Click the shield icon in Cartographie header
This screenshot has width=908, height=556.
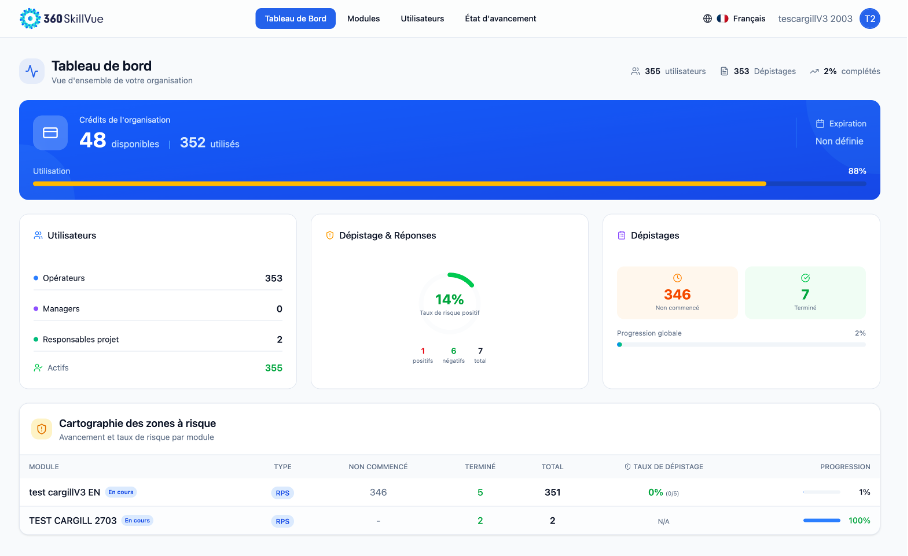coord(42,429)
